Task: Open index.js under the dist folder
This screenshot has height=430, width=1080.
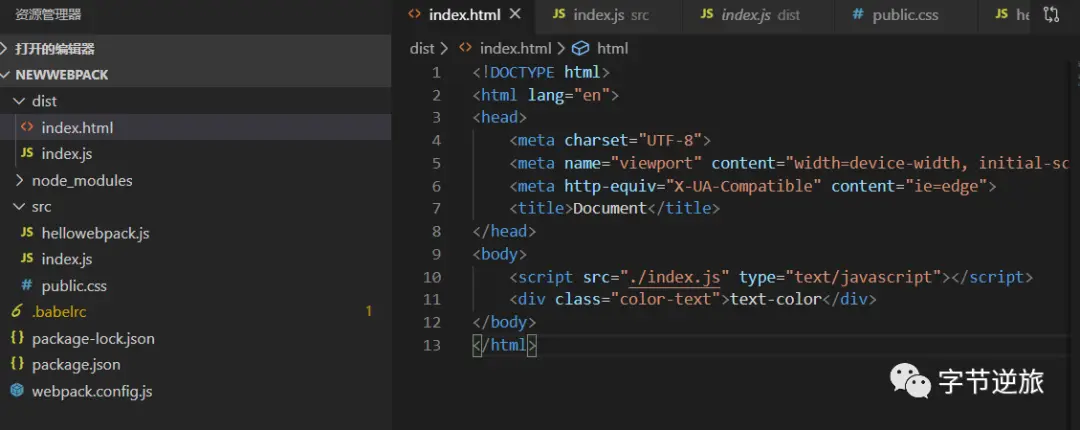Action: (x=196, y=154)
